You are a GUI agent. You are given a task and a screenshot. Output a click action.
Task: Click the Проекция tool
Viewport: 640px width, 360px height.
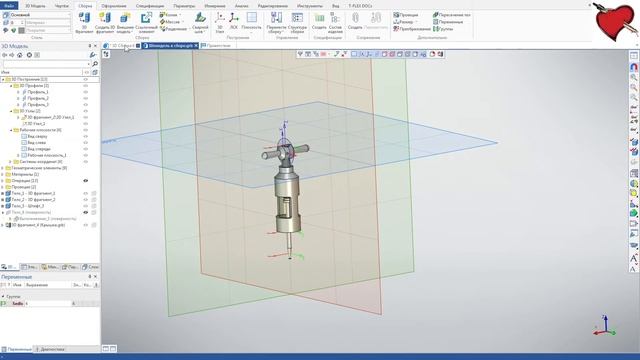pyautogui.click(x=406, y=15)
